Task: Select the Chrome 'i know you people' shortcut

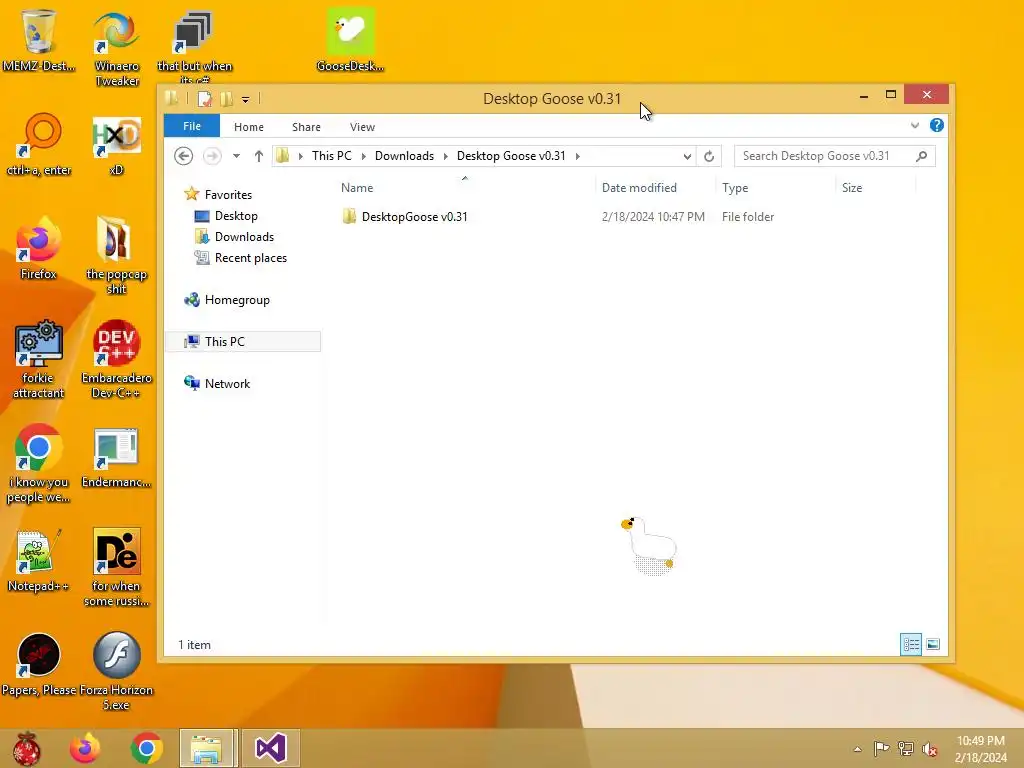Action: [x=39, y=464]
